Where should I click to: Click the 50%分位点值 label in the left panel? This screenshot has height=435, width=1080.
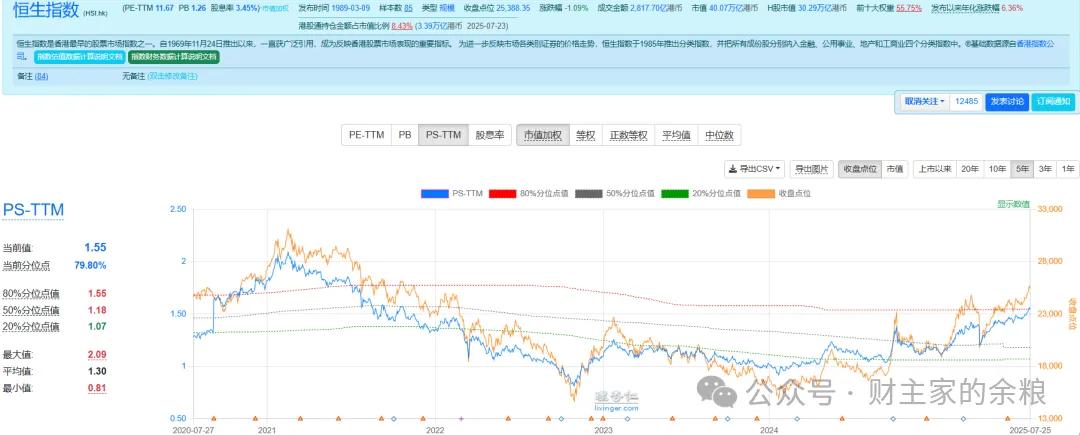pos(31,310)
